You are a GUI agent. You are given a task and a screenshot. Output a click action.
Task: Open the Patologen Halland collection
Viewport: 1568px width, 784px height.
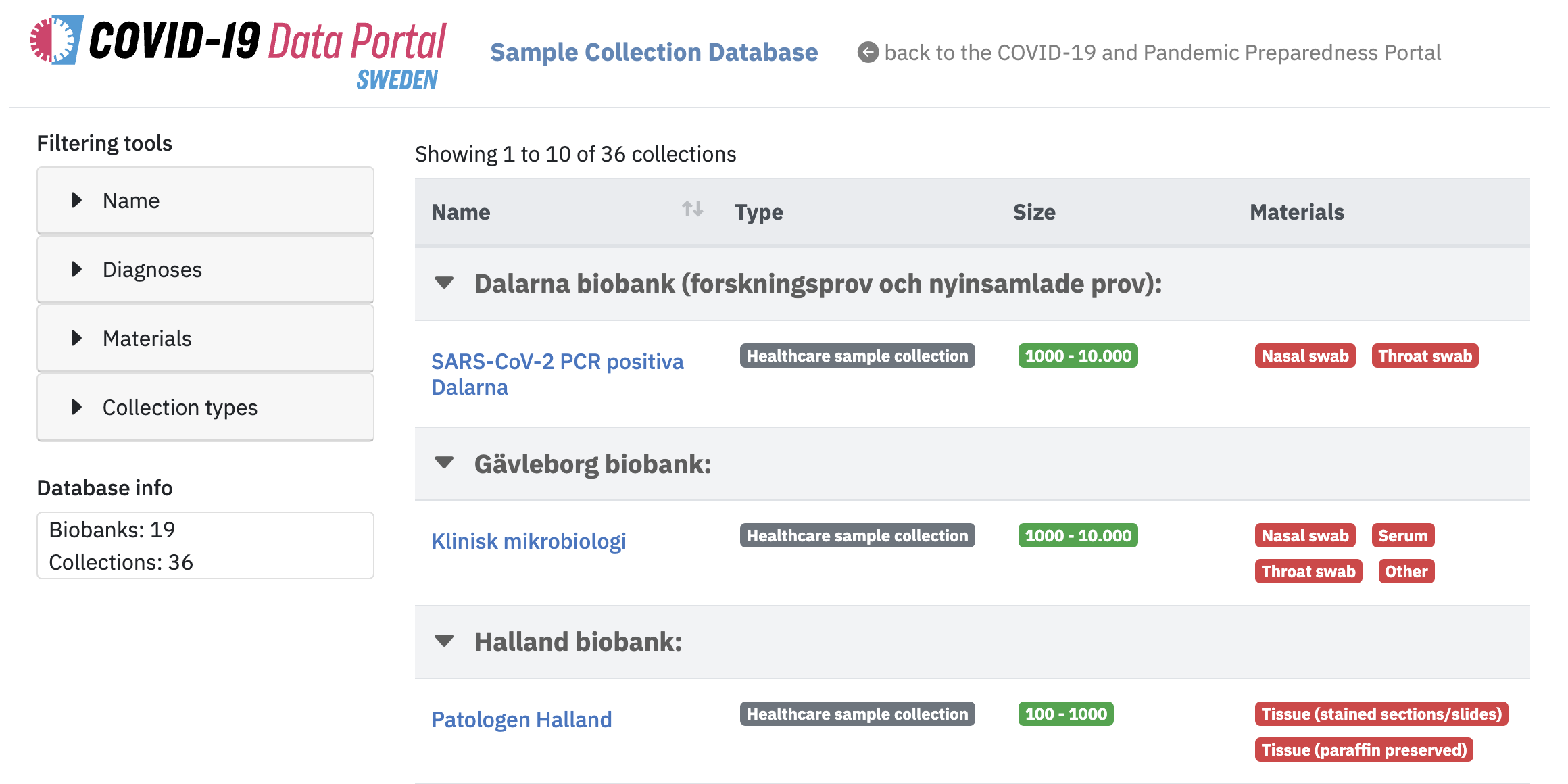[x=522, y=719]
